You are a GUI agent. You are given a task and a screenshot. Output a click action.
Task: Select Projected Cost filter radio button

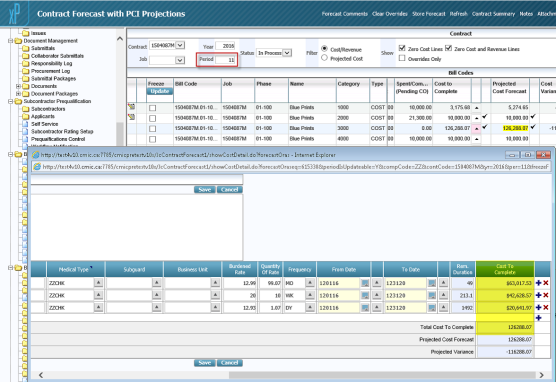point(324,57)
